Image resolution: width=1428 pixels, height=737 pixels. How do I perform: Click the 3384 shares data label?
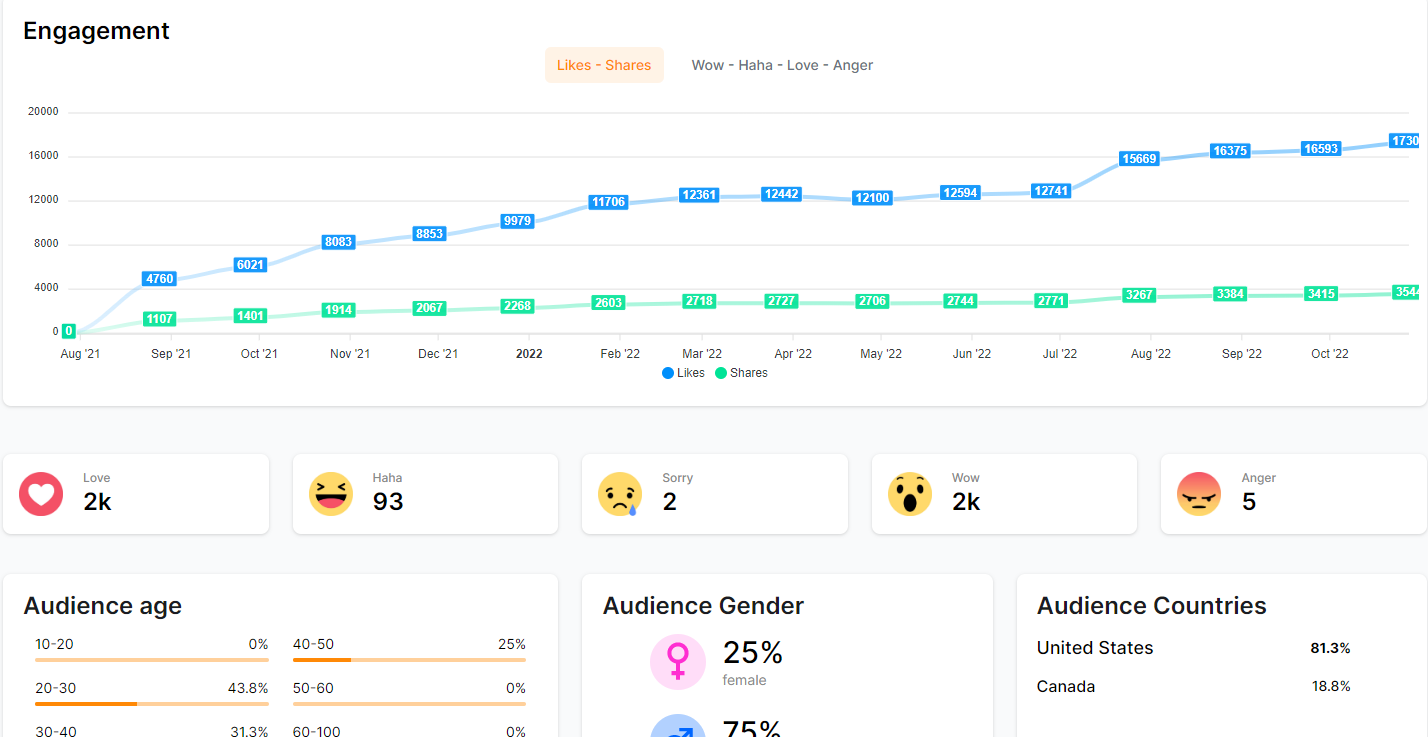click(x=1230, y=294)
